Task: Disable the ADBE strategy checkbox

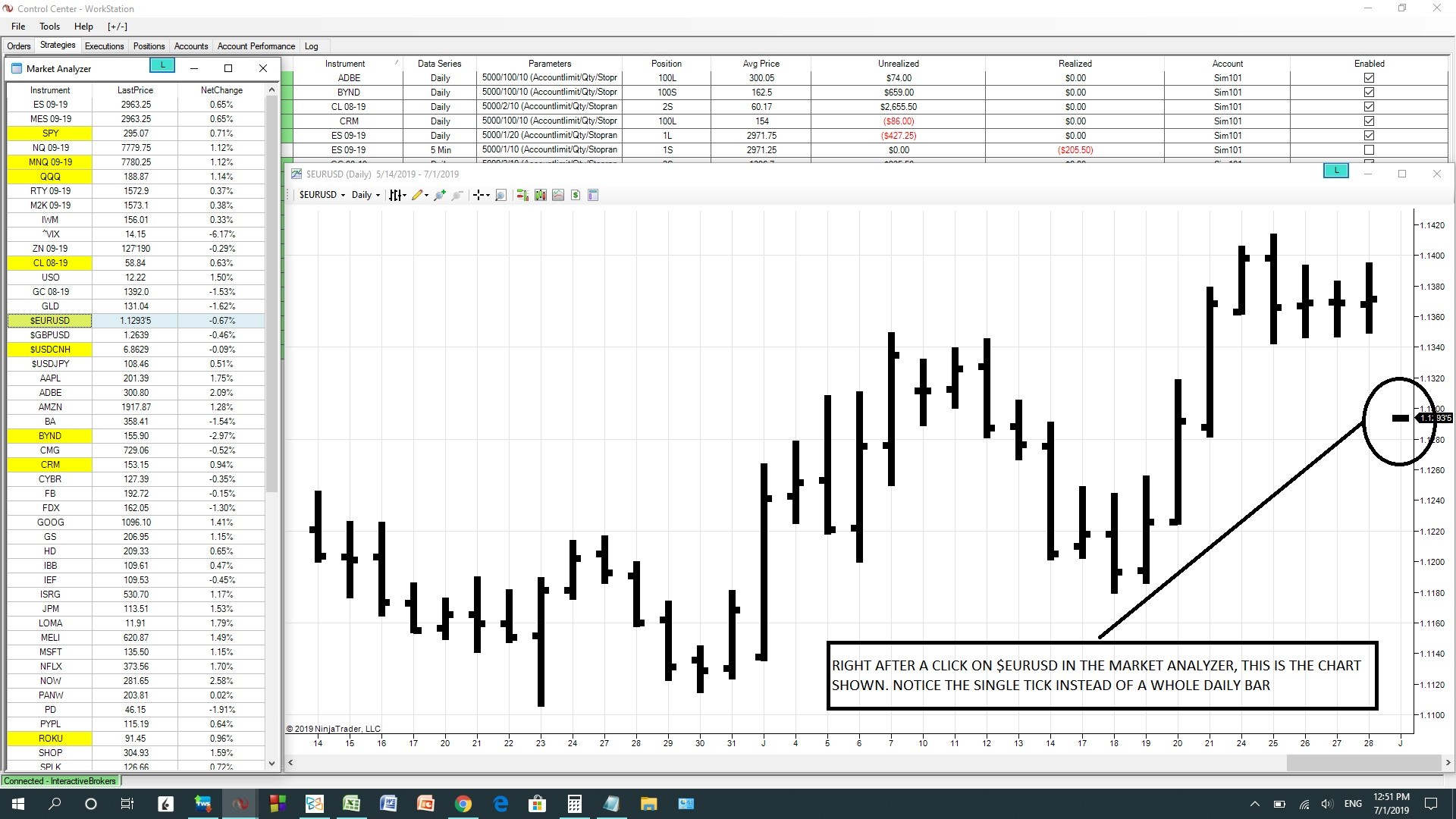Action: coord(1369,78)
